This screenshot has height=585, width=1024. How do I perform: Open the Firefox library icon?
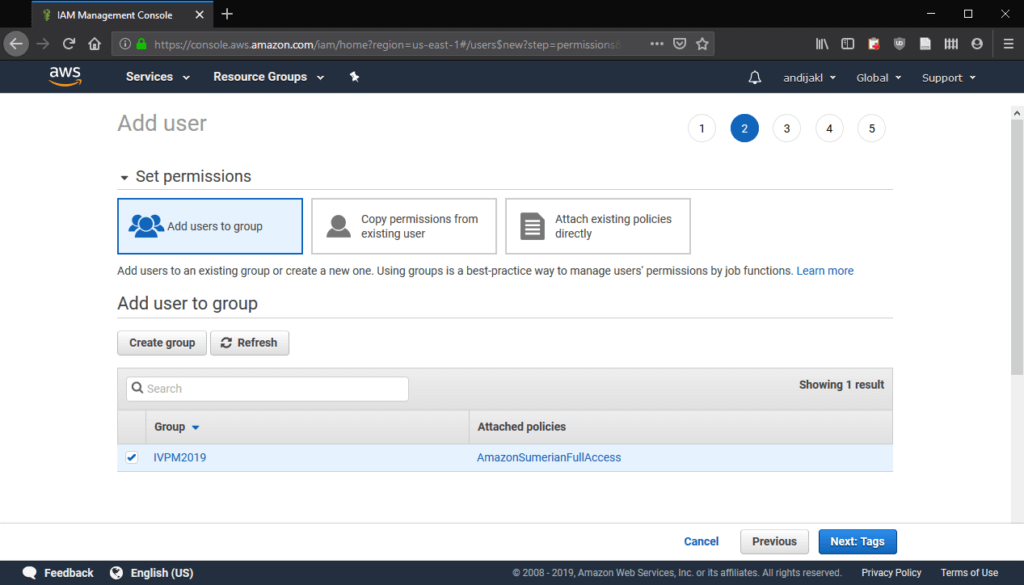822,44
